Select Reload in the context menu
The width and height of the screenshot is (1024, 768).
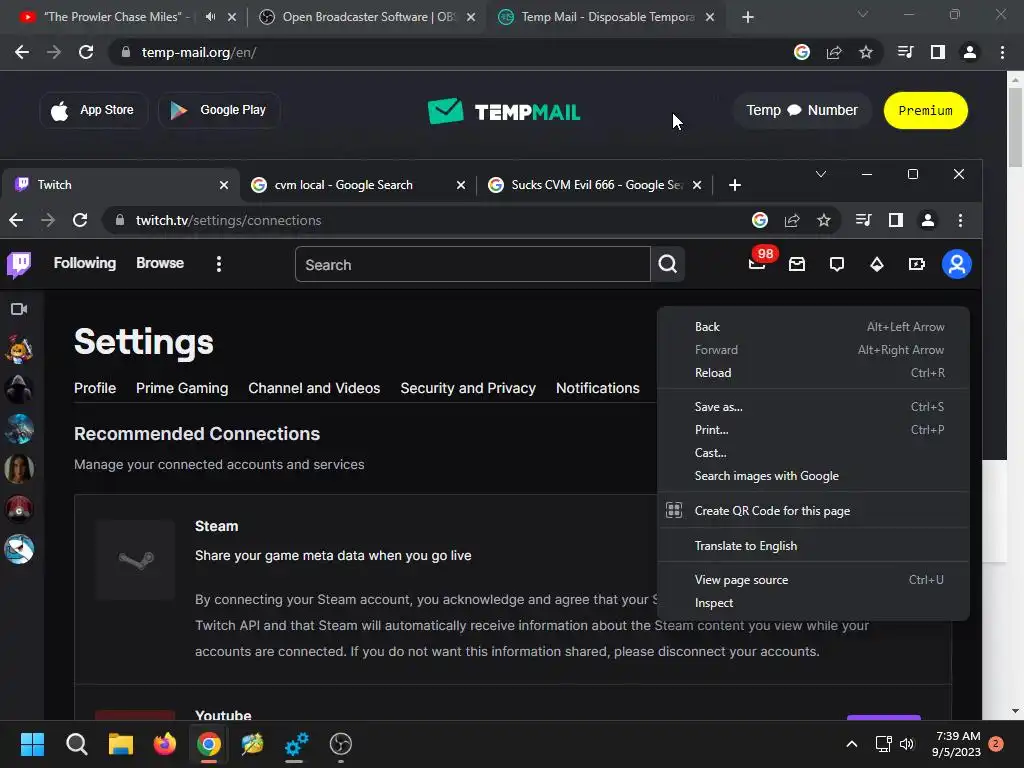[813, 373]
